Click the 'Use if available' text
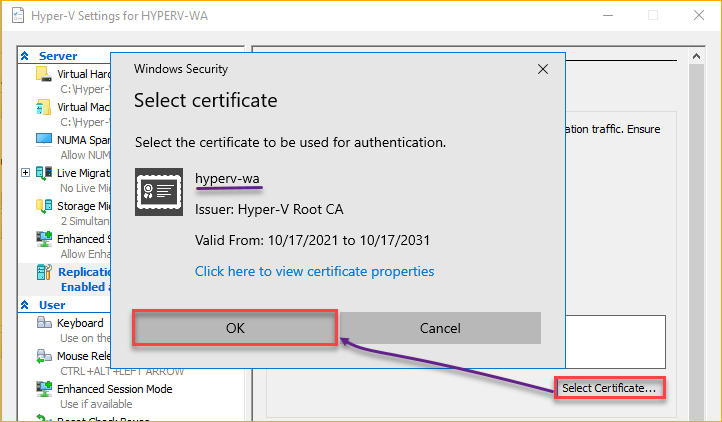The height and width of the screenshot is (422, 722). (96, 404)
